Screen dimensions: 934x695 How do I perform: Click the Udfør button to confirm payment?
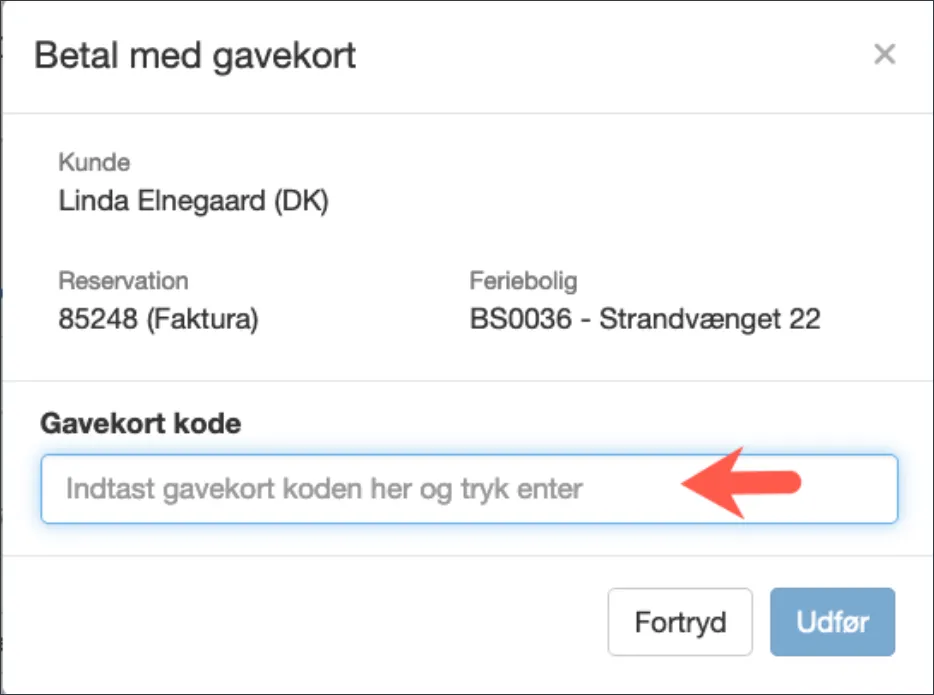point(832,621)
